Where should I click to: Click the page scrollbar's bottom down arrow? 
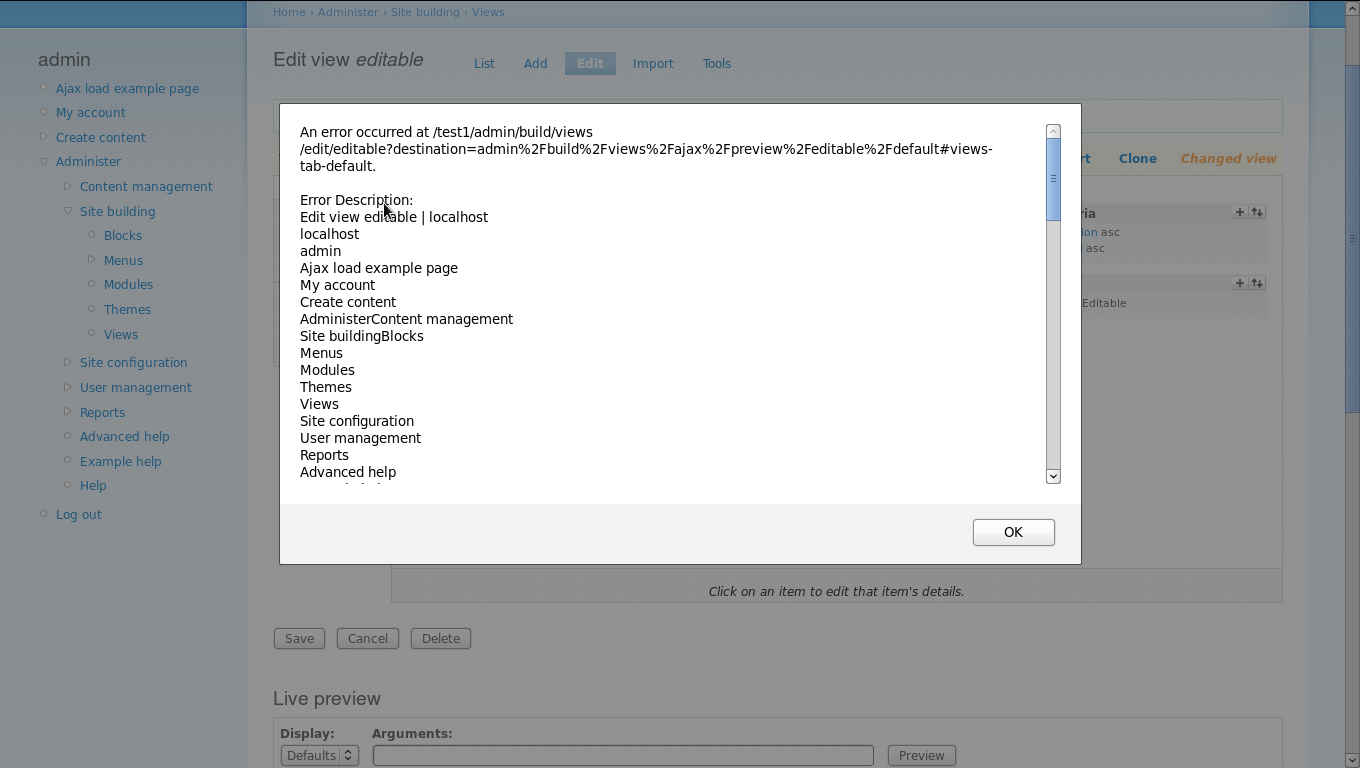1352,760
